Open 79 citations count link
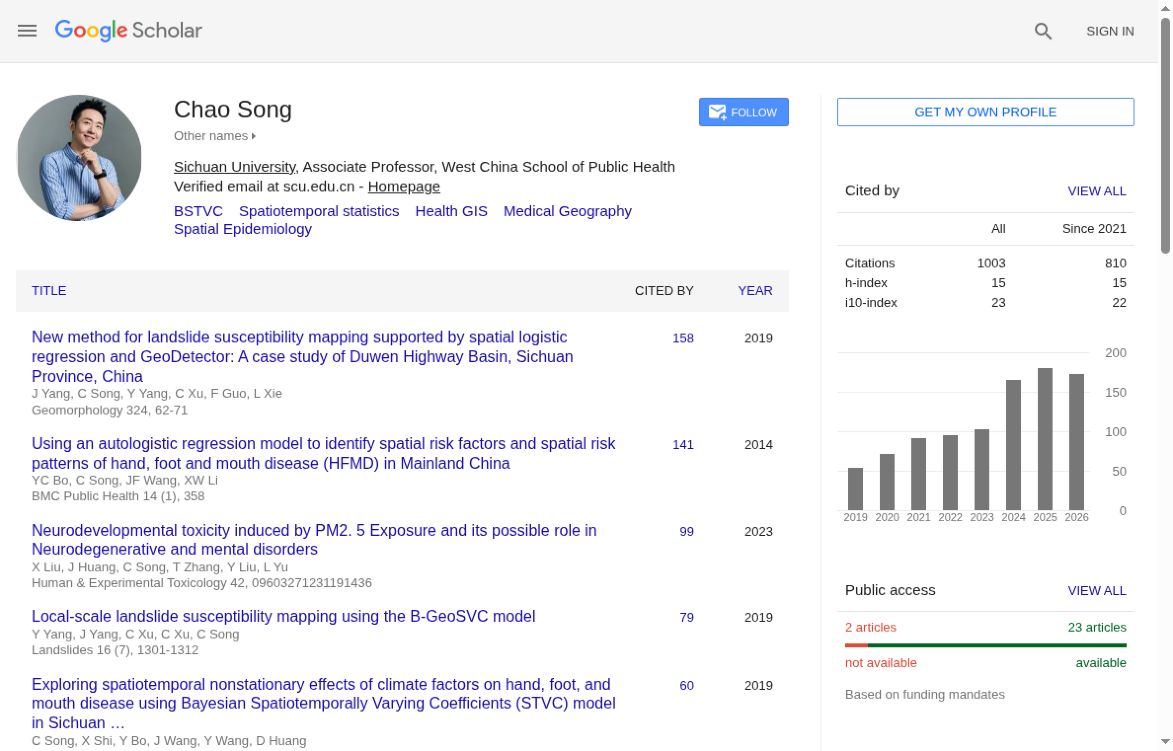 coord(686,618)
